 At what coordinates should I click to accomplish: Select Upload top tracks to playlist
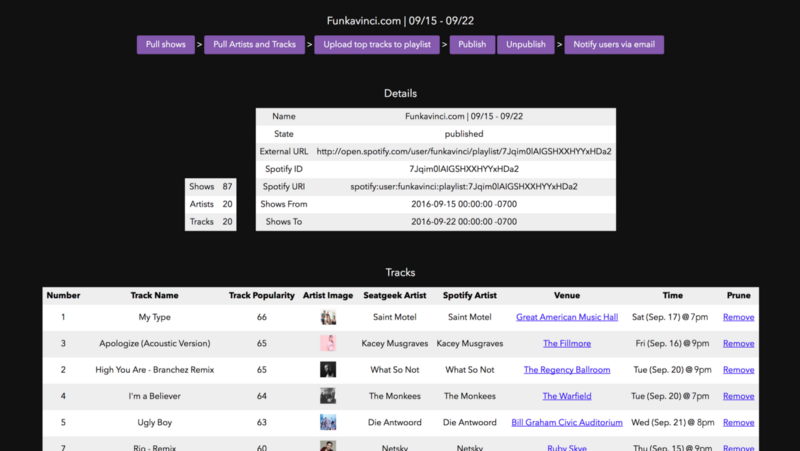click(x=377, y=44)
